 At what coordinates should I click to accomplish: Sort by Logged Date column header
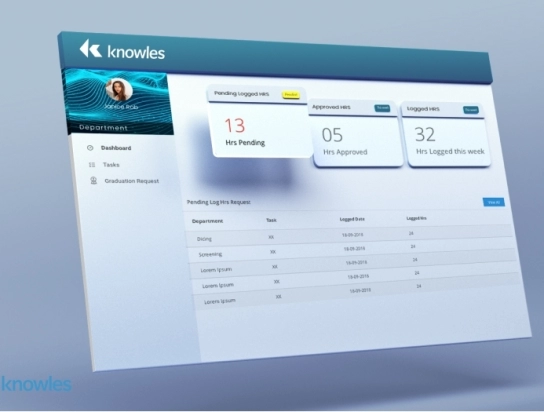pyautogui.click(x=352, y=219)
